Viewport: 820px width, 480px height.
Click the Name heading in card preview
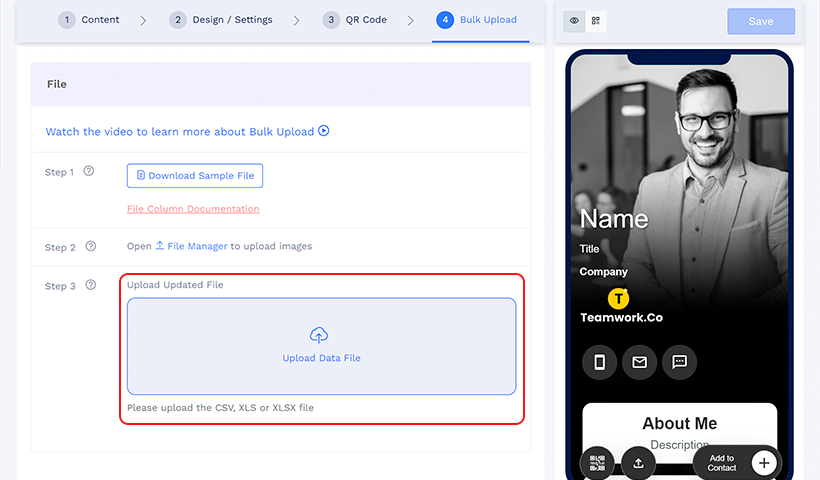point(614,219)
